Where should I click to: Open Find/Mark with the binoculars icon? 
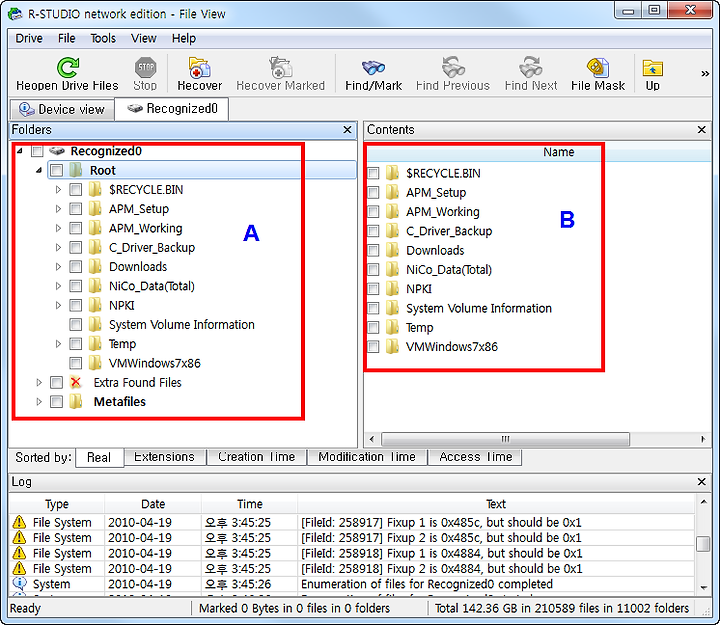373,68
